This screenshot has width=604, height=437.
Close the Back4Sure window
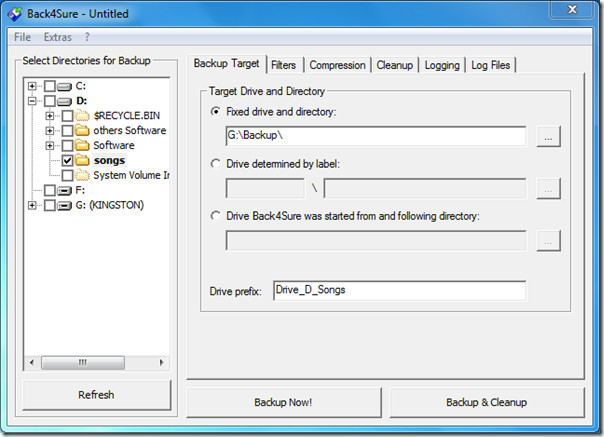572,9
